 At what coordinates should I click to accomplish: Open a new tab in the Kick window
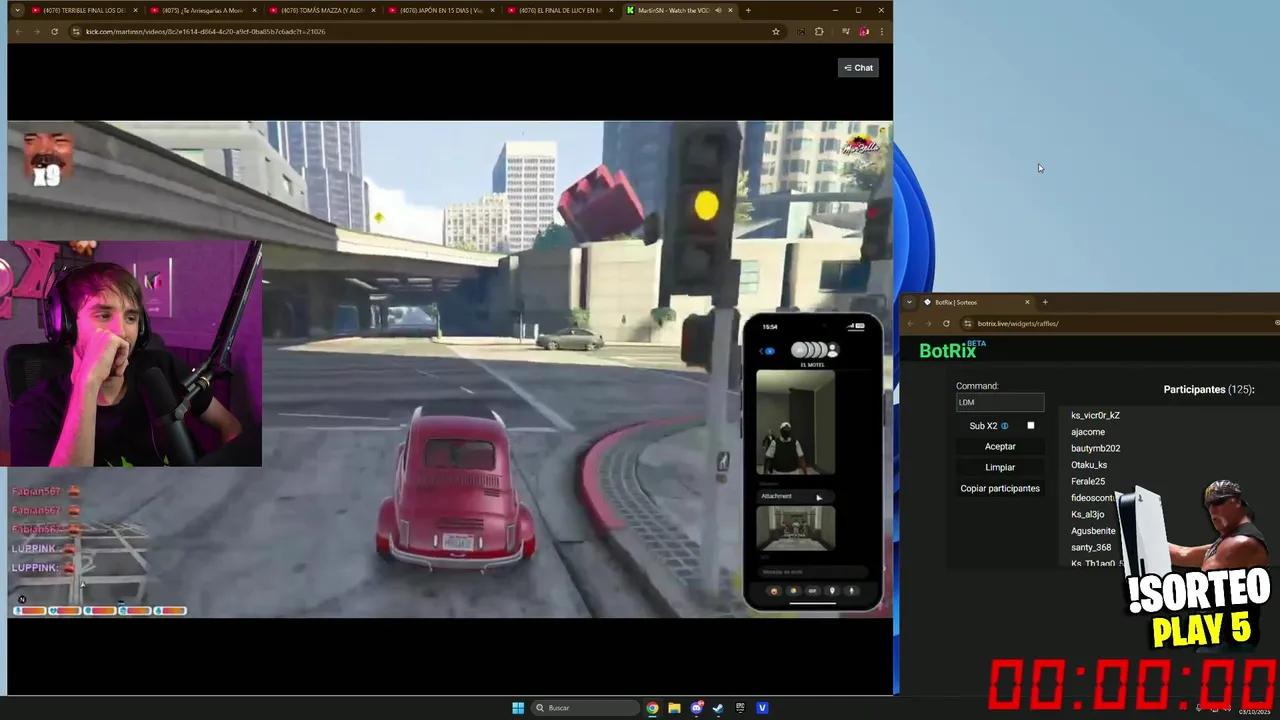coord(748,10)
